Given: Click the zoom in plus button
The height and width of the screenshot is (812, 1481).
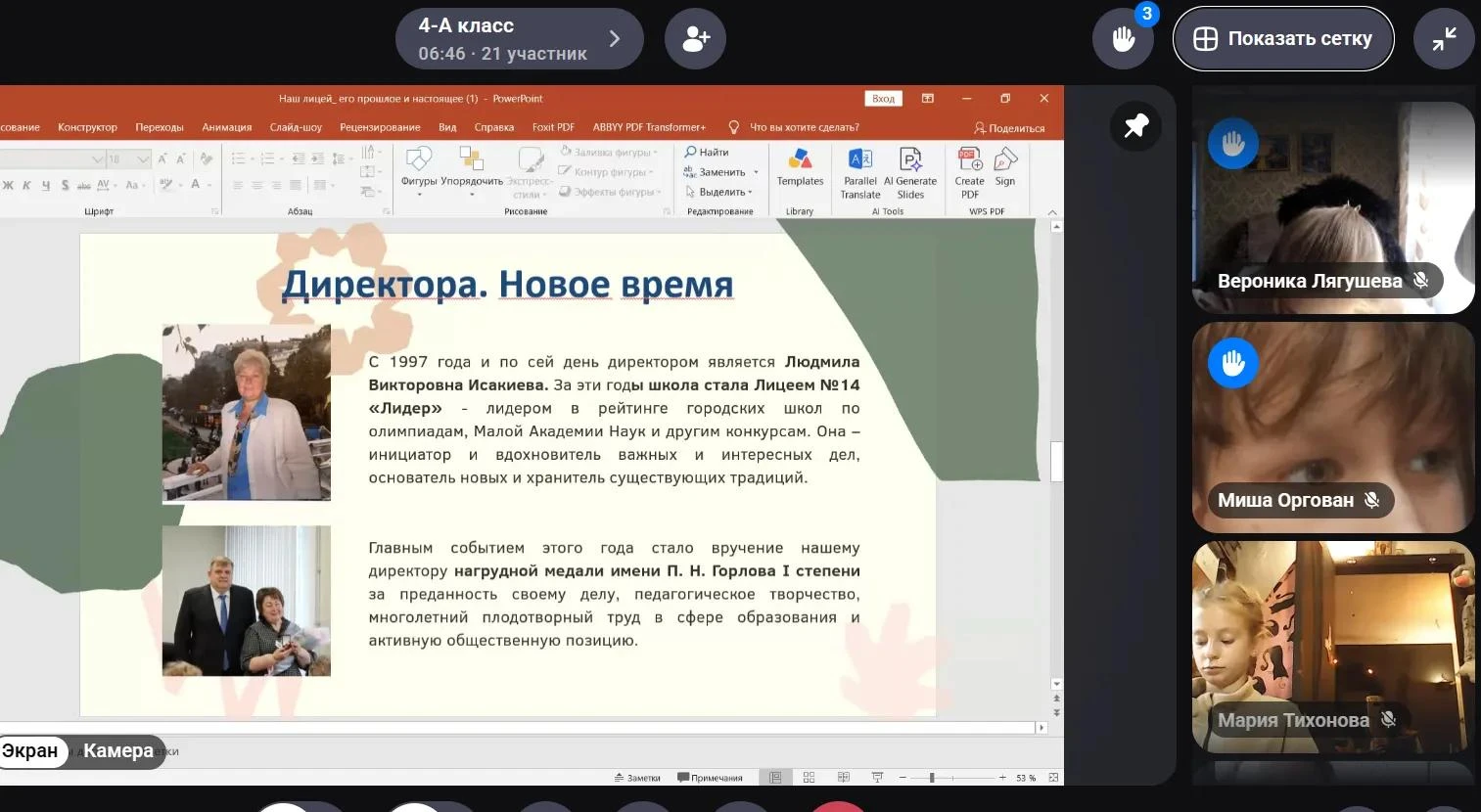Looking at the screenshot, I should pos(1002,778).
